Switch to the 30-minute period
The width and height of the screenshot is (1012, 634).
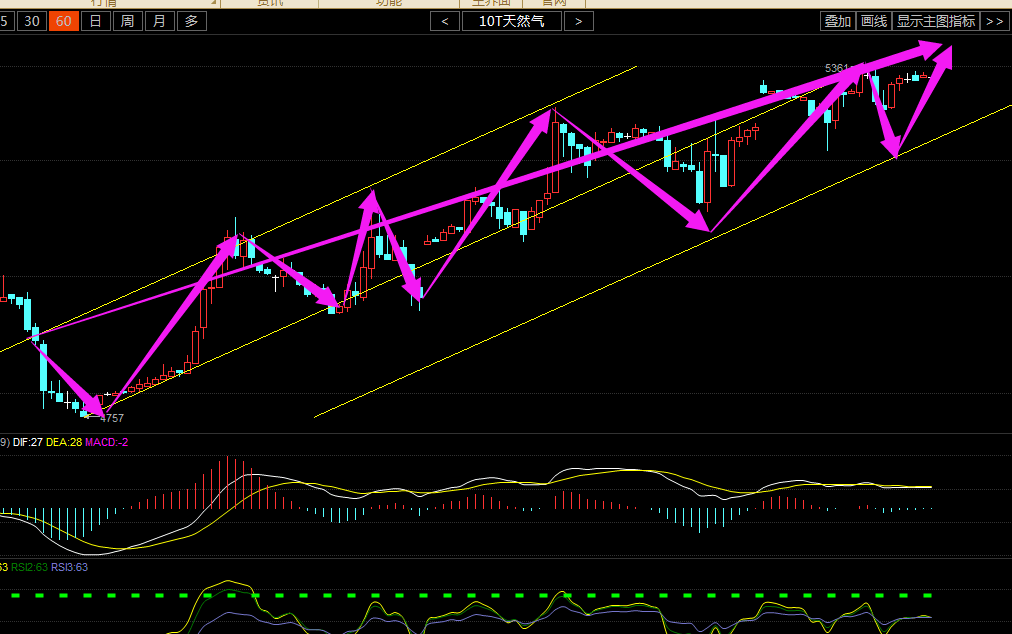pyautogui.click(x=33, y=21)
